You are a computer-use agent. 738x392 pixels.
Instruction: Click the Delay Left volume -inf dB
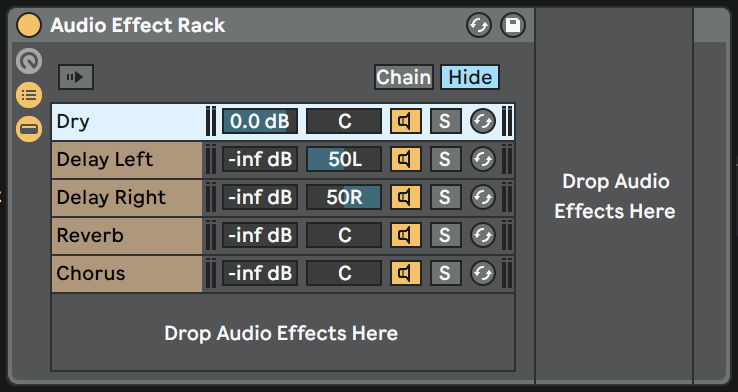(260, 160)
